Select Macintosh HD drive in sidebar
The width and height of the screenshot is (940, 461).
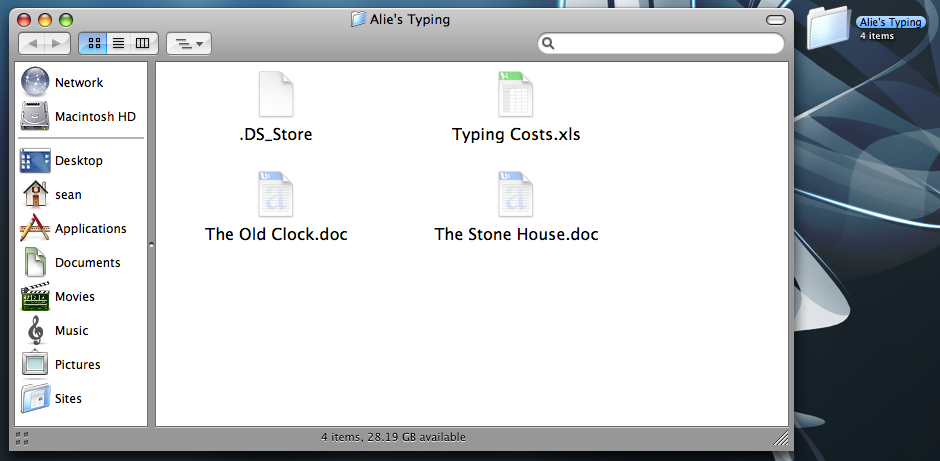[81, 116]
